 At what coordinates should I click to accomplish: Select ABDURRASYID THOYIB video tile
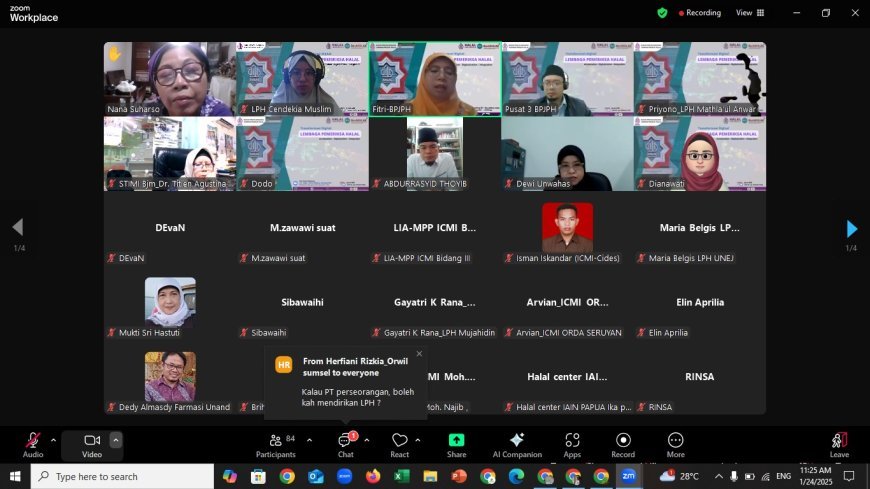435,154
